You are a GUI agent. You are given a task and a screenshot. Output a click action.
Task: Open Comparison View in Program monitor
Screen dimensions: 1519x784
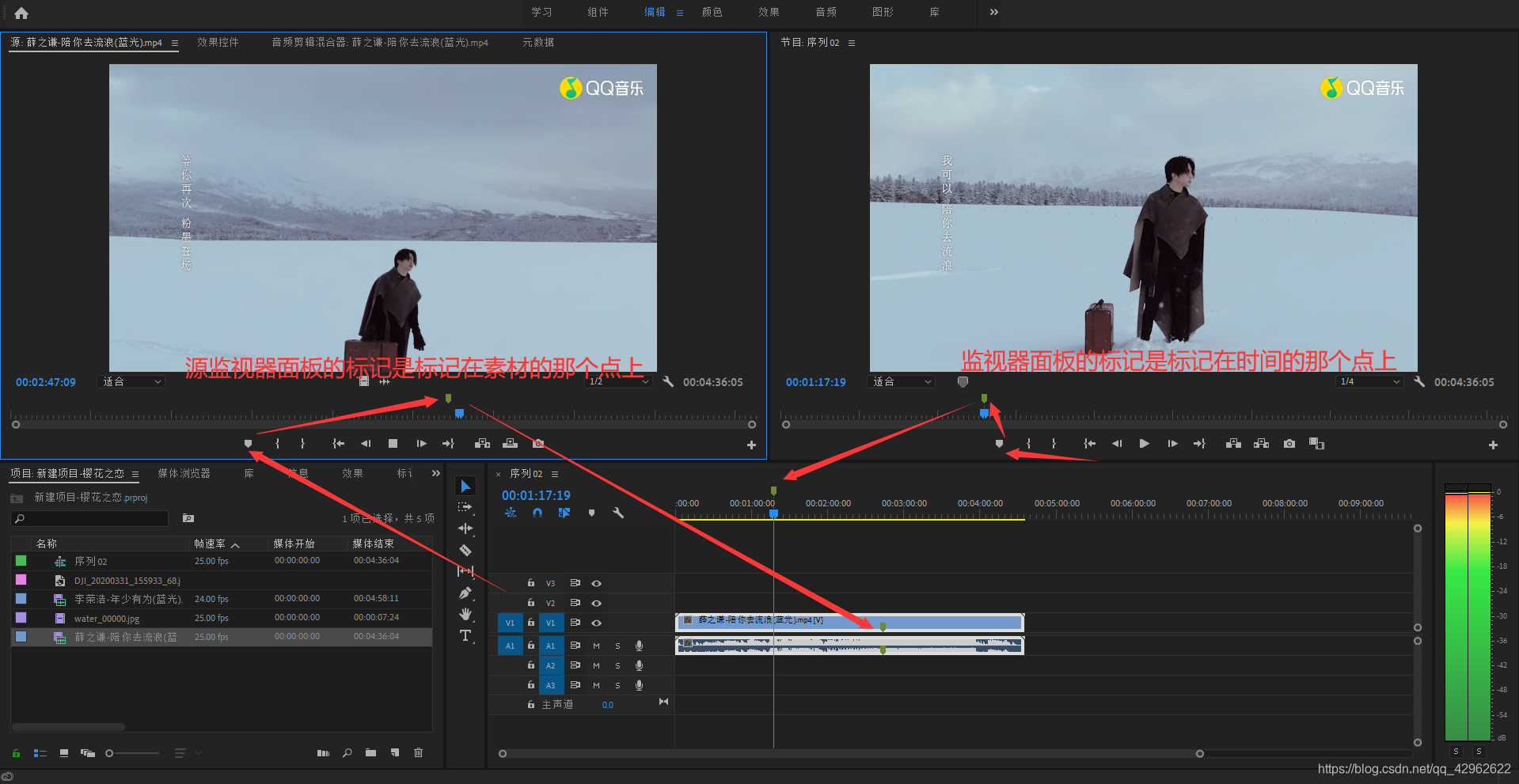click(1316, 444)
